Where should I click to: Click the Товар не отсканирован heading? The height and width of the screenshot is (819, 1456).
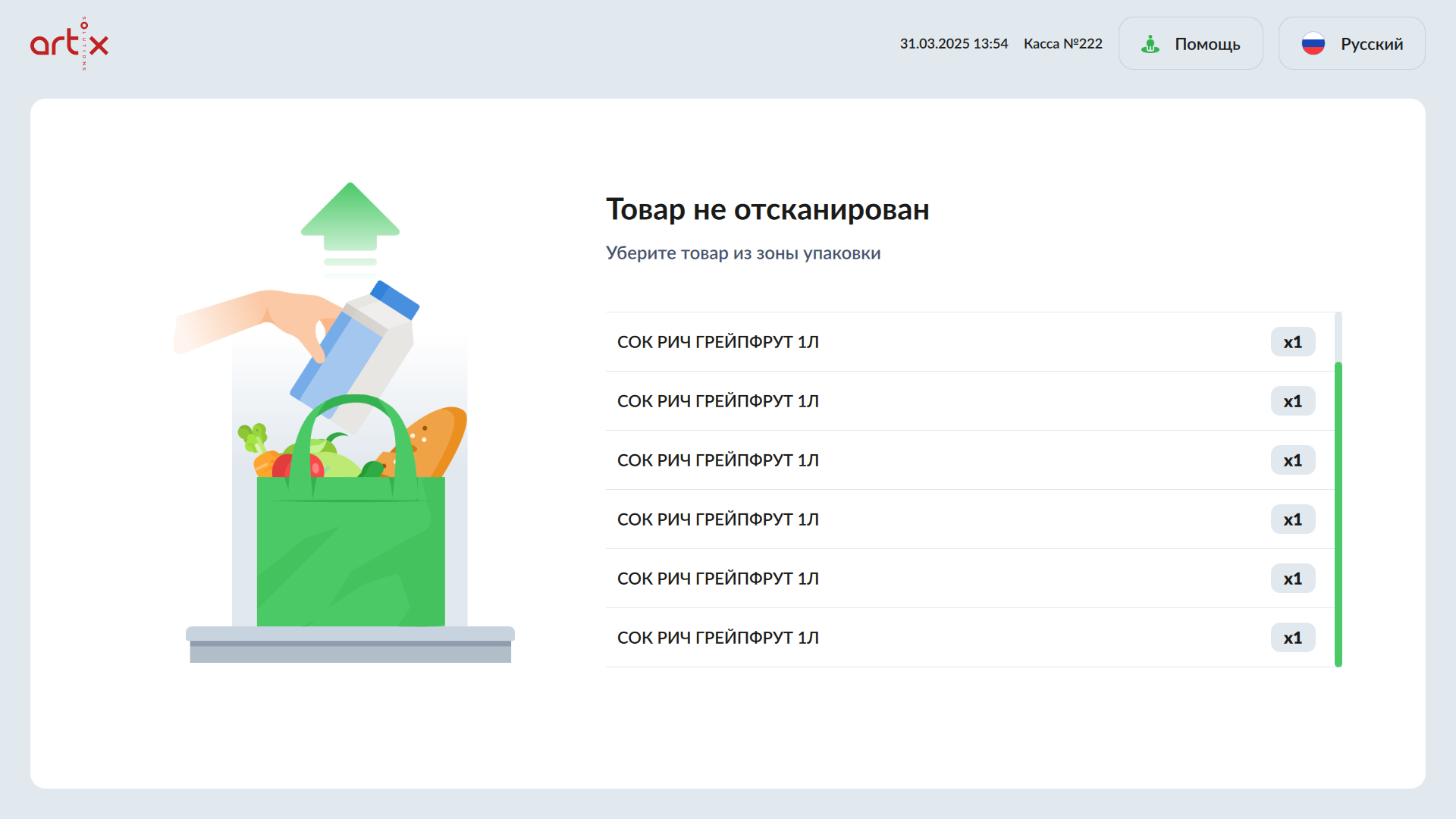pyautogui.click(x=767, y=210)
